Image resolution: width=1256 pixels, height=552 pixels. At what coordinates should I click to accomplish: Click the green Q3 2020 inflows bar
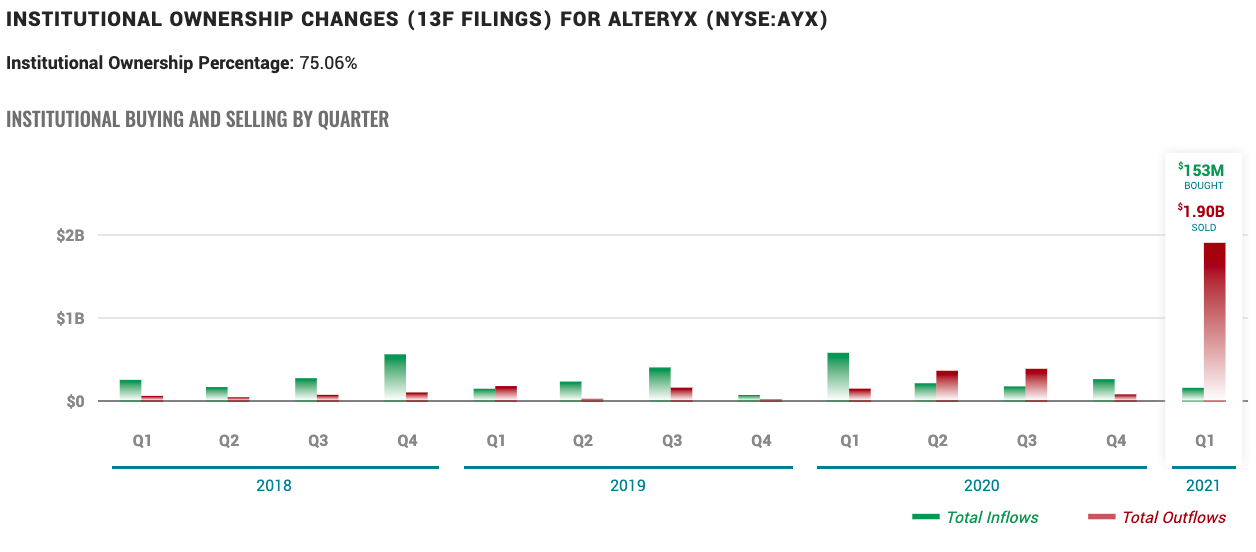[1014, 393]
